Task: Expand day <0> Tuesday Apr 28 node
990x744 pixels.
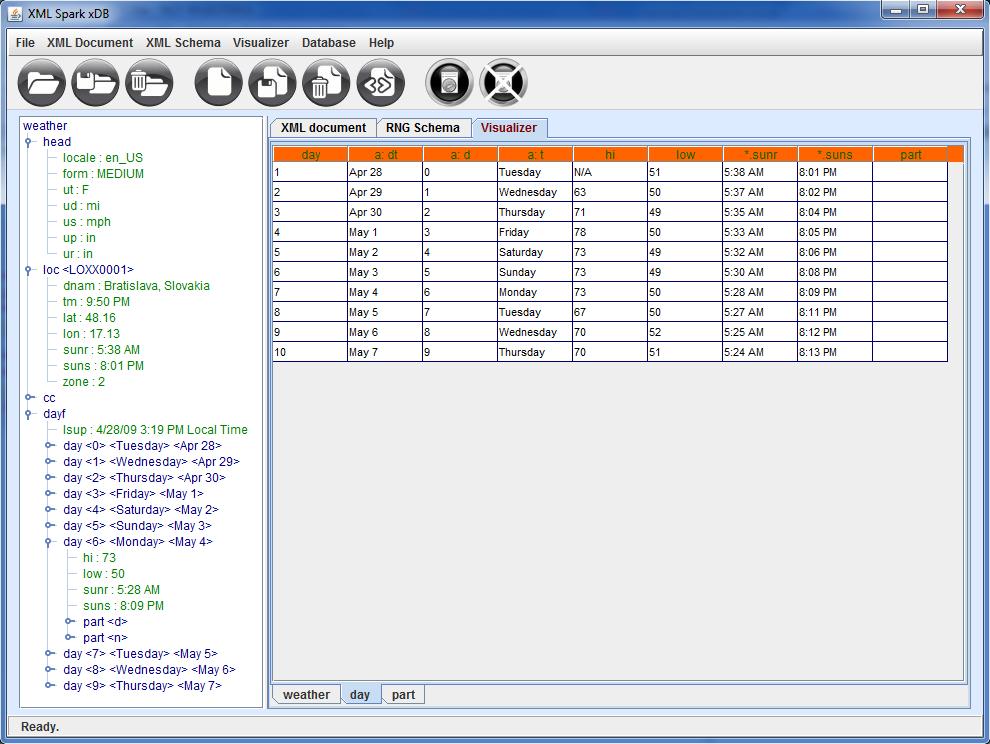Action: coord(49,445)
